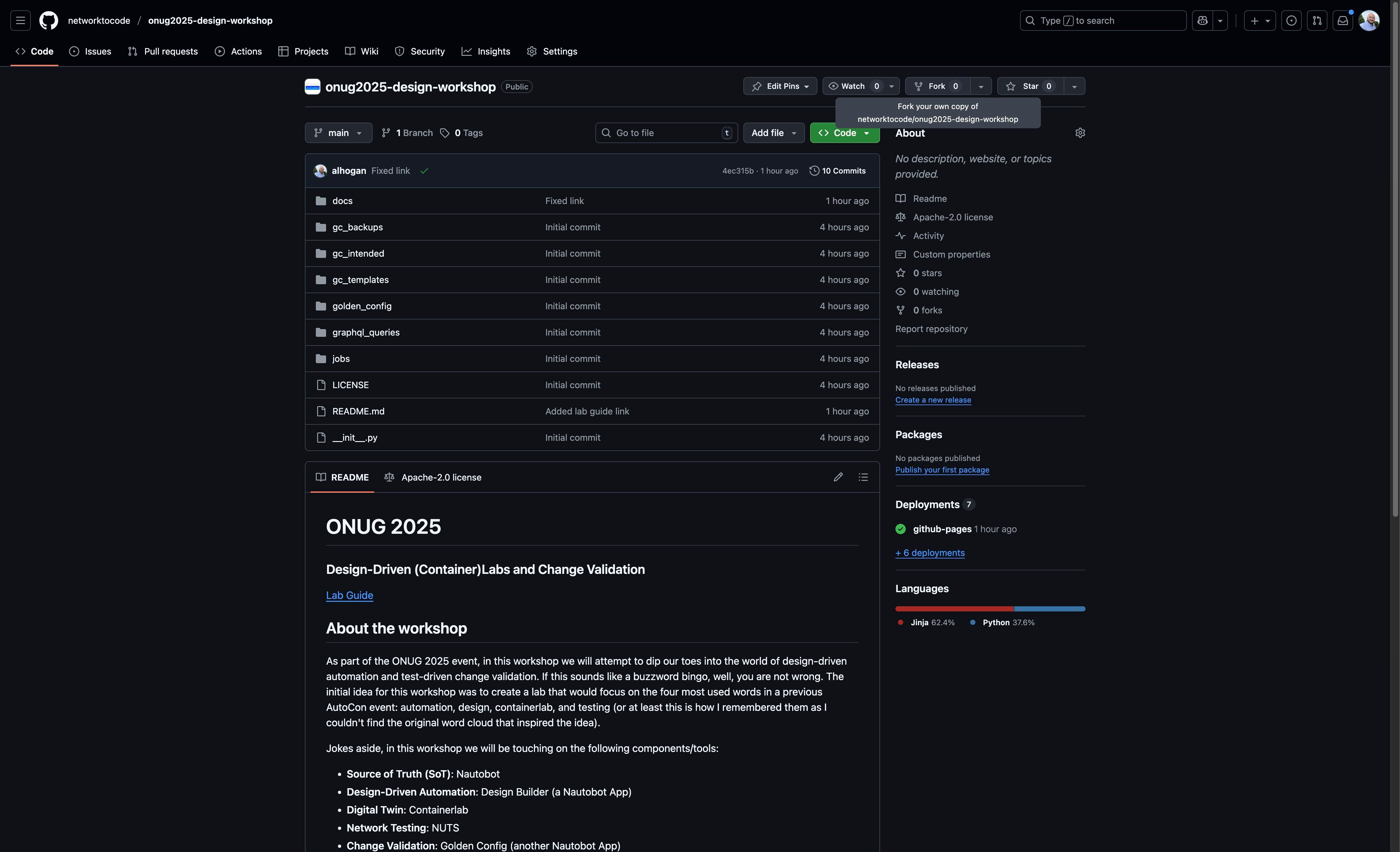The width and height of the screenshot is (1400, 852).
Task: Open the Add file dropdown
Action: click(x=773, y=133)
